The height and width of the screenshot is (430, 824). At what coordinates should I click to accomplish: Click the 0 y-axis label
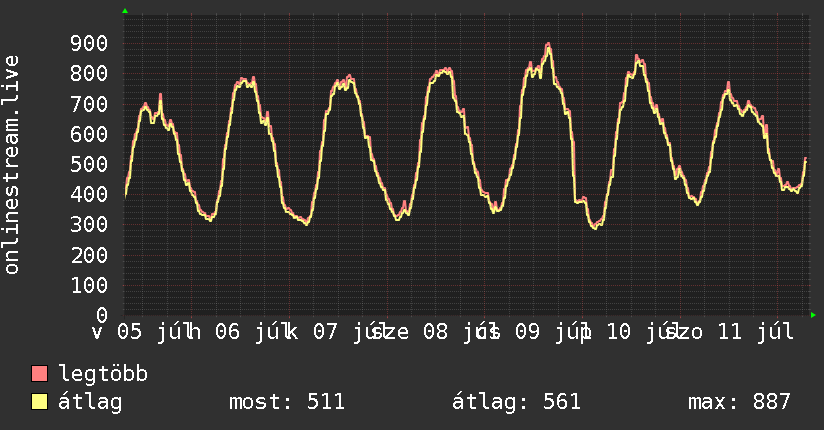[x=102, y=315]
